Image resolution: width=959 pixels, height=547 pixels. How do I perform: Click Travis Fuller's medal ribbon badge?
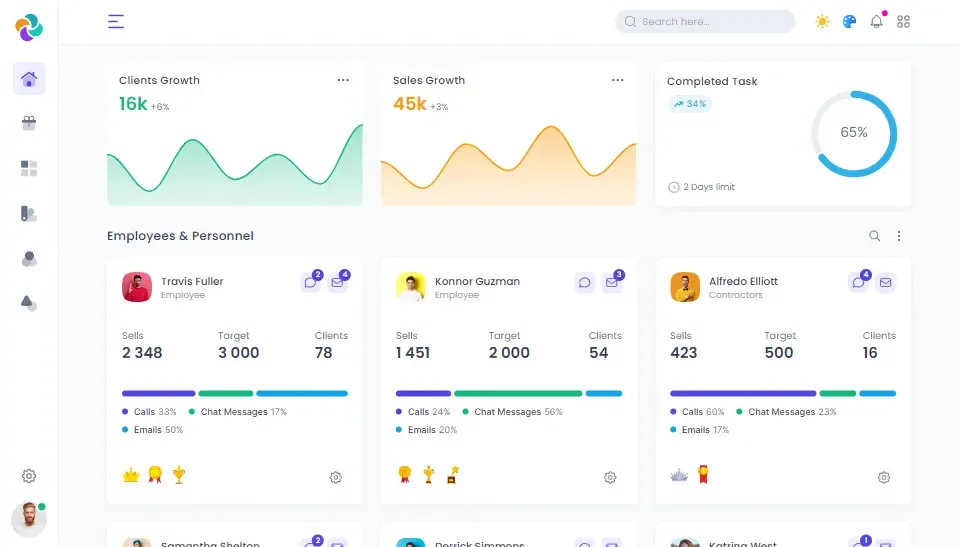(x=155, y=475)
